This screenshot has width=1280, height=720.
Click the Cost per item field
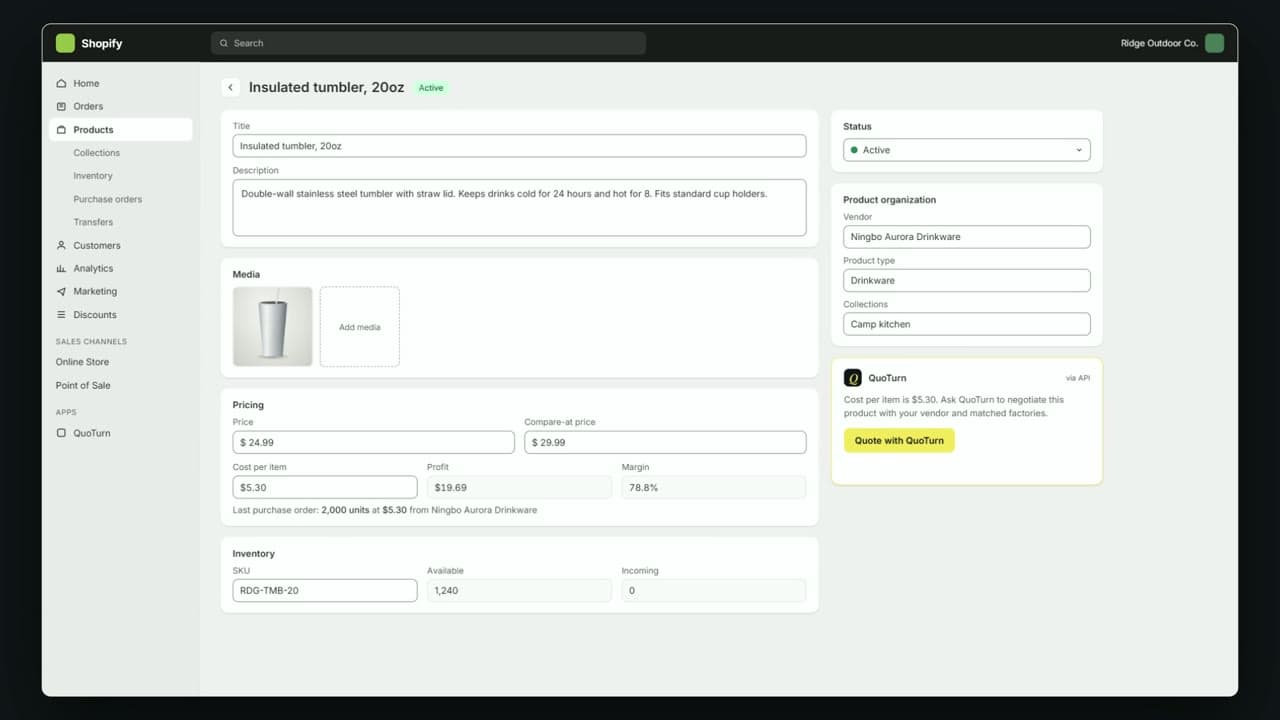325,487
